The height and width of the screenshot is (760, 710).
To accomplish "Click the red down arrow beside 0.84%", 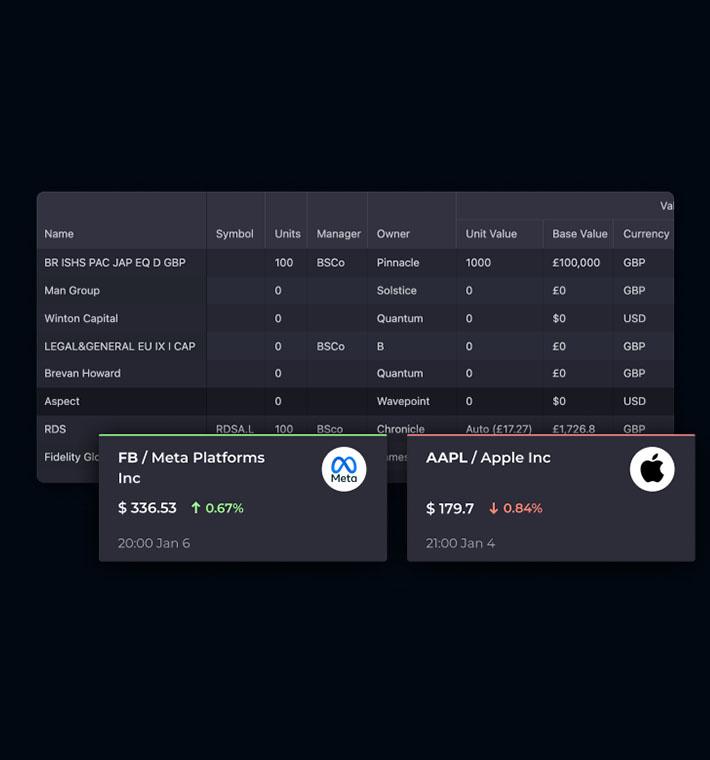I will 493,508.
